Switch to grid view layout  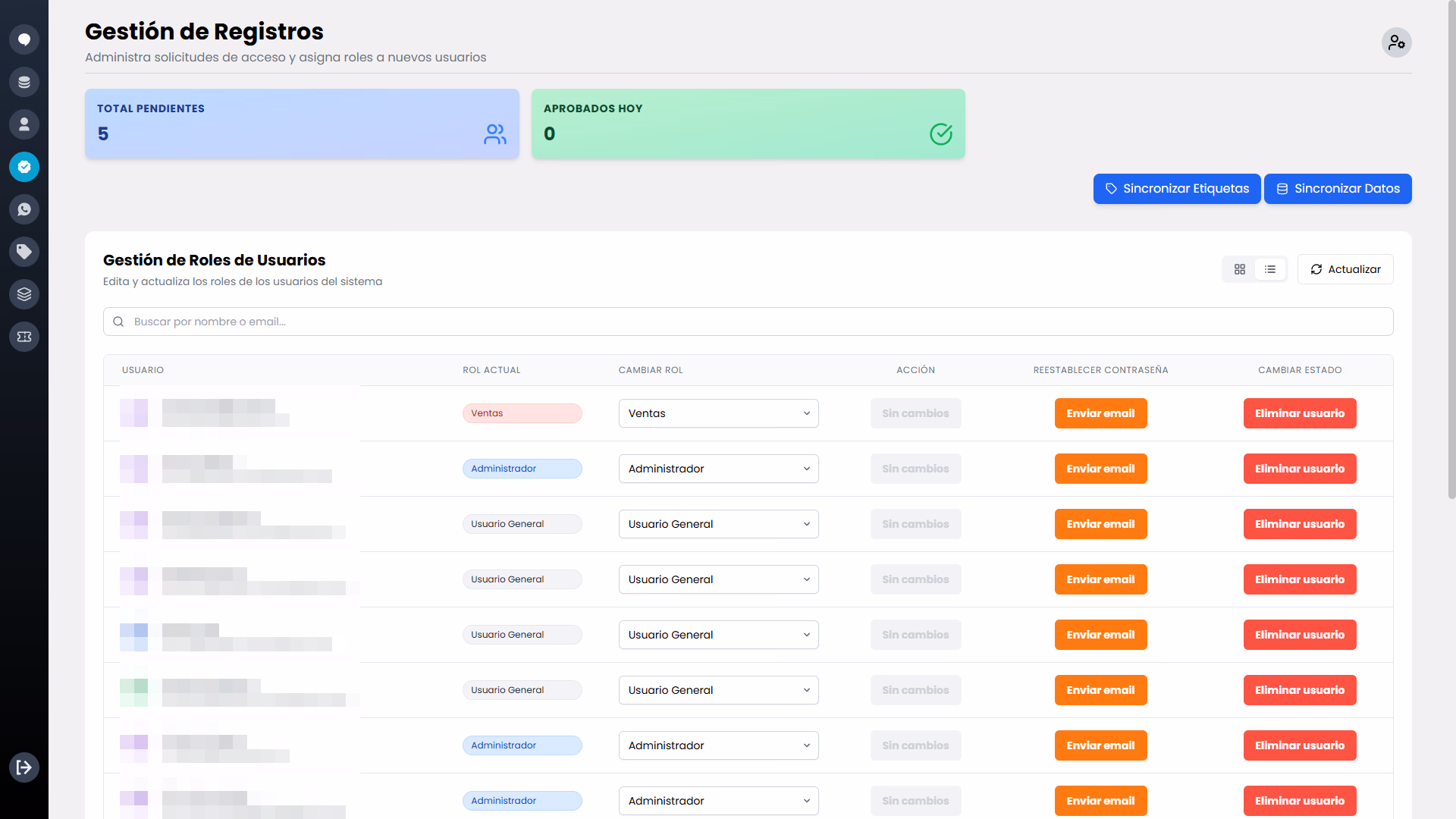coord(1240,269)
